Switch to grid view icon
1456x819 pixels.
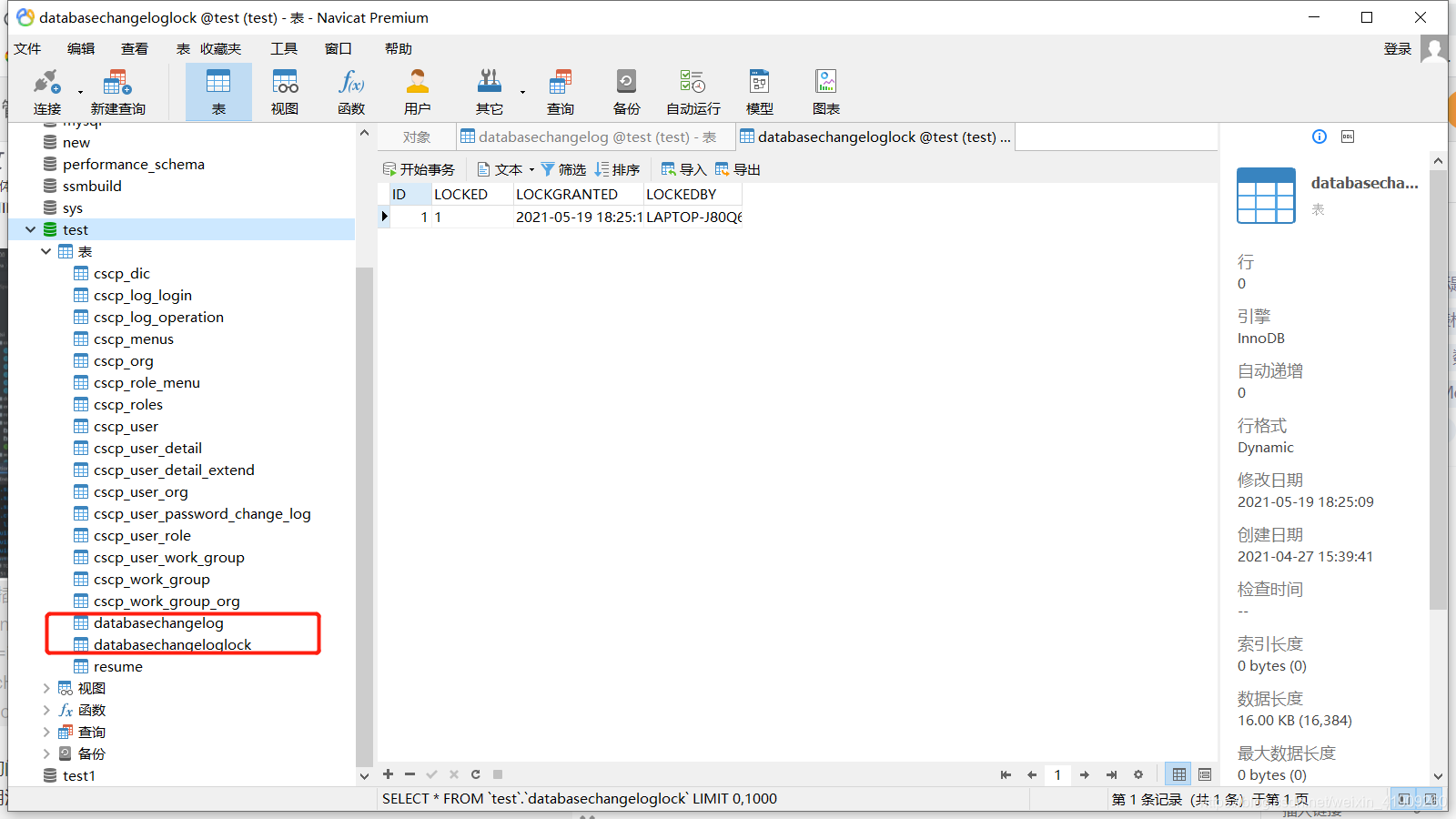[x=1179, y=774]
